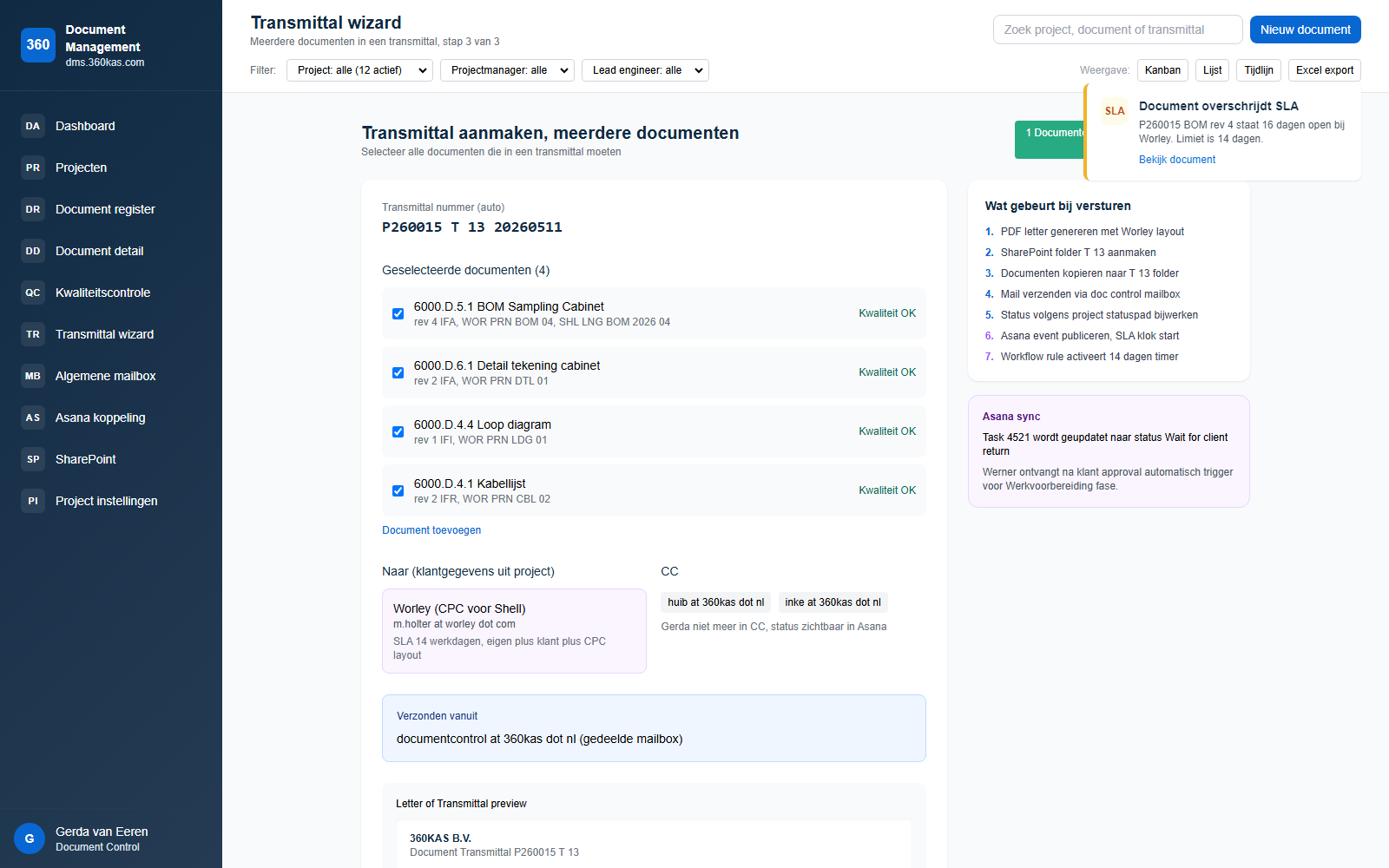The height and width of the screenshot is (868, 1389).
Task: Click the SP SharePoint icon
Action: 33,459
